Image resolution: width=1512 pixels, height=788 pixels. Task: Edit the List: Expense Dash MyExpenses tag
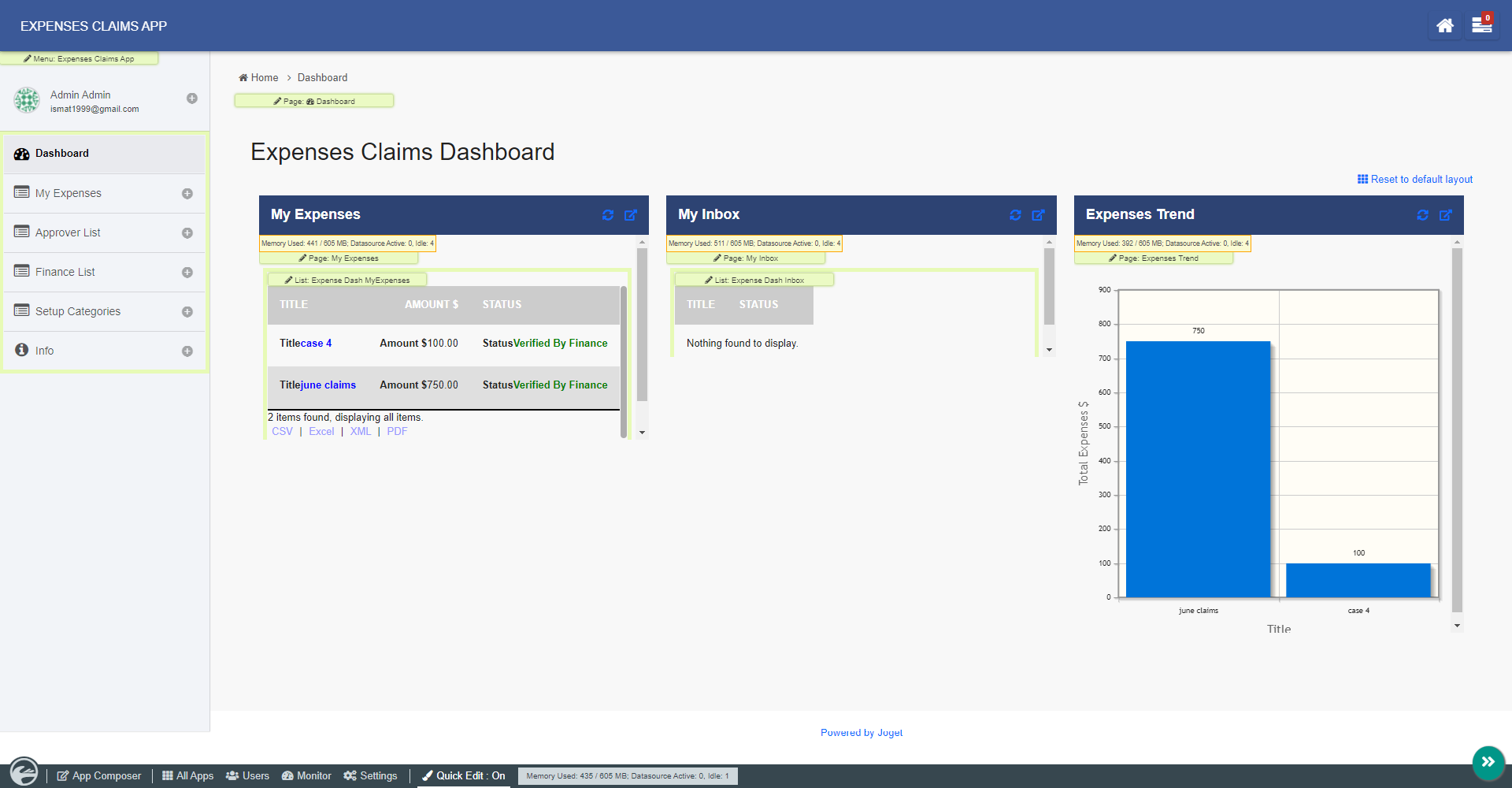(347, 281)
